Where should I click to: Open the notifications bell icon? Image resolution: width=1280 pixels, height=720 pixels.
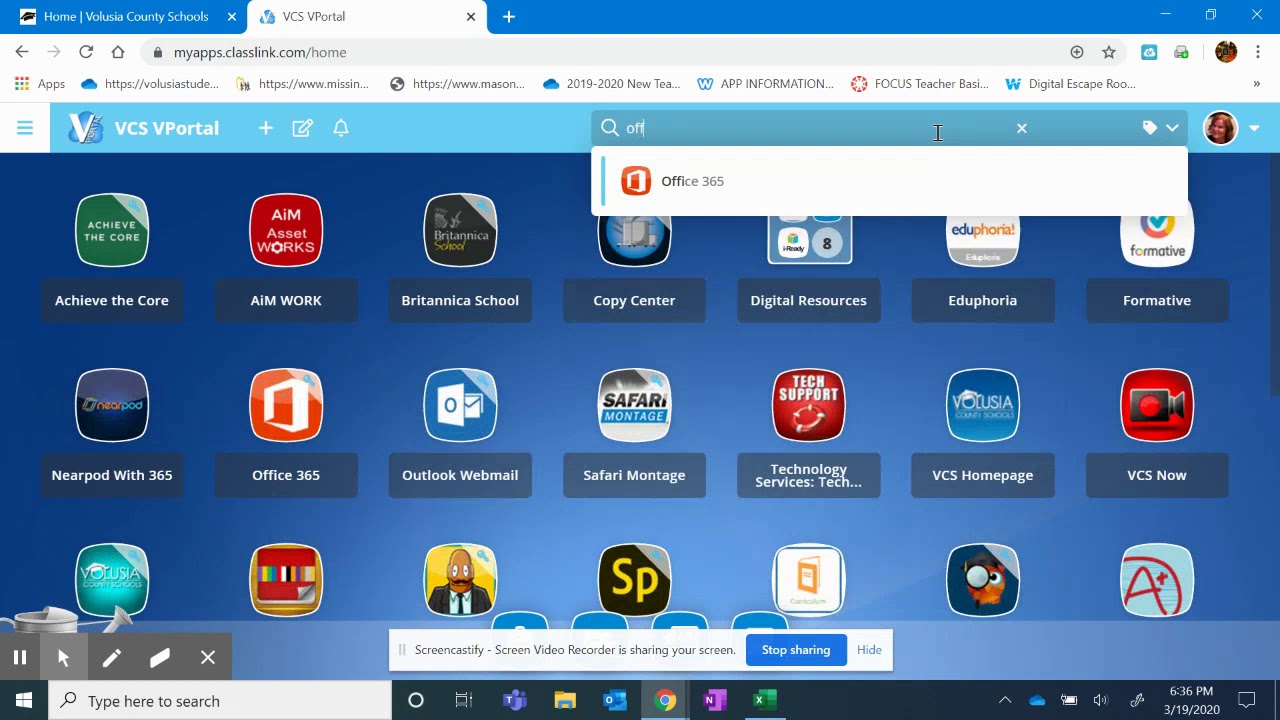[x=341, y=128]
